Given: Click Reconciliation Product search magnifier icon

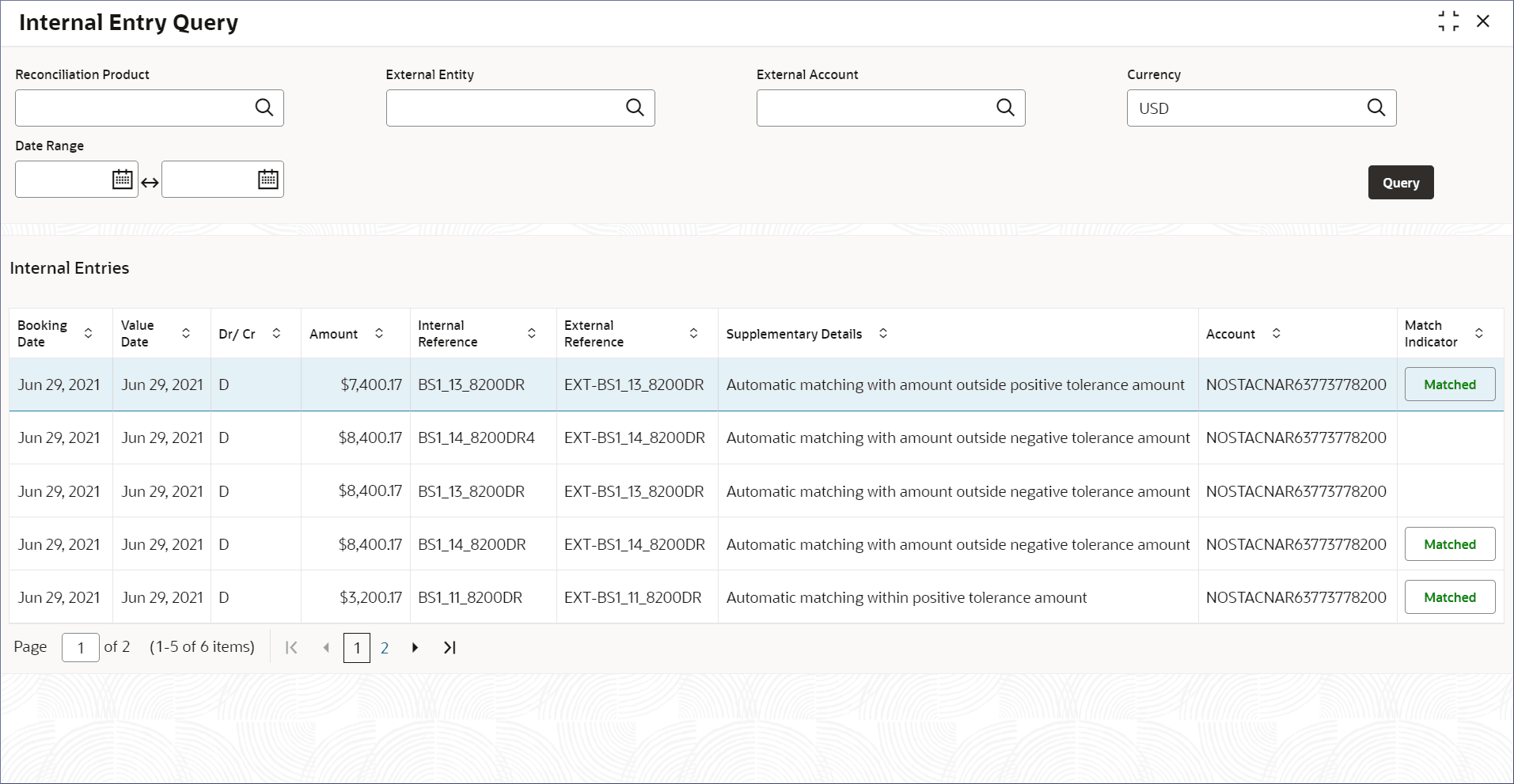Looking at the screenshot, I should (x=264, y=108).
